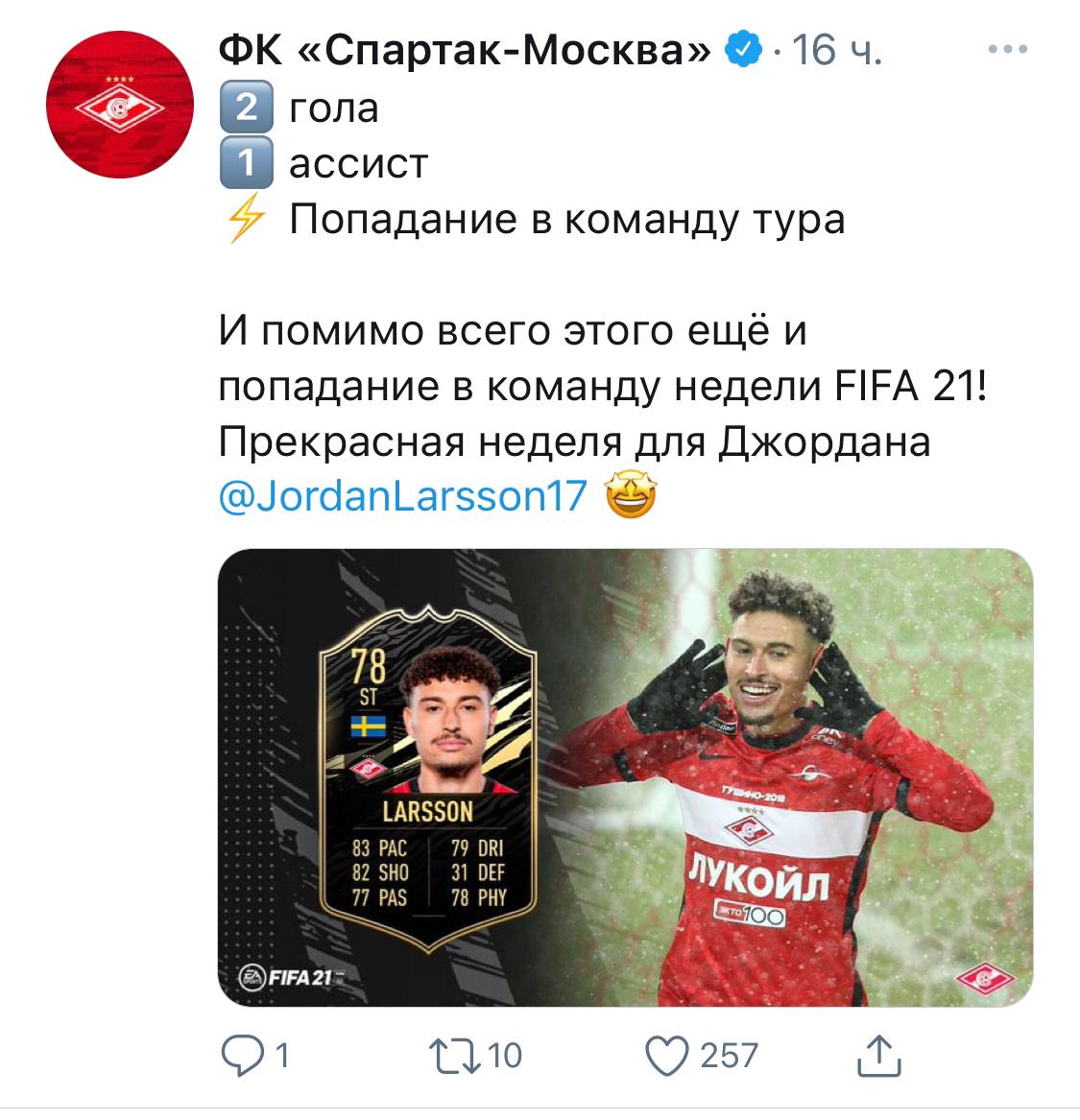Click the reply count 1
Image resolution: width=1080 pixels, height=1120 pixels.
[282, 1056]
